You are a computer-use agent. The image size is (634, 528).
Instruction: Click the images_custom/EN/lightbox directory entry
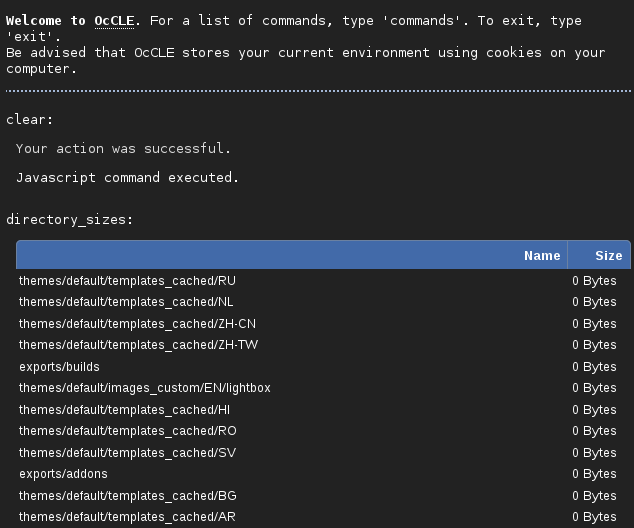pyautogui.click(x=144, y=388)
